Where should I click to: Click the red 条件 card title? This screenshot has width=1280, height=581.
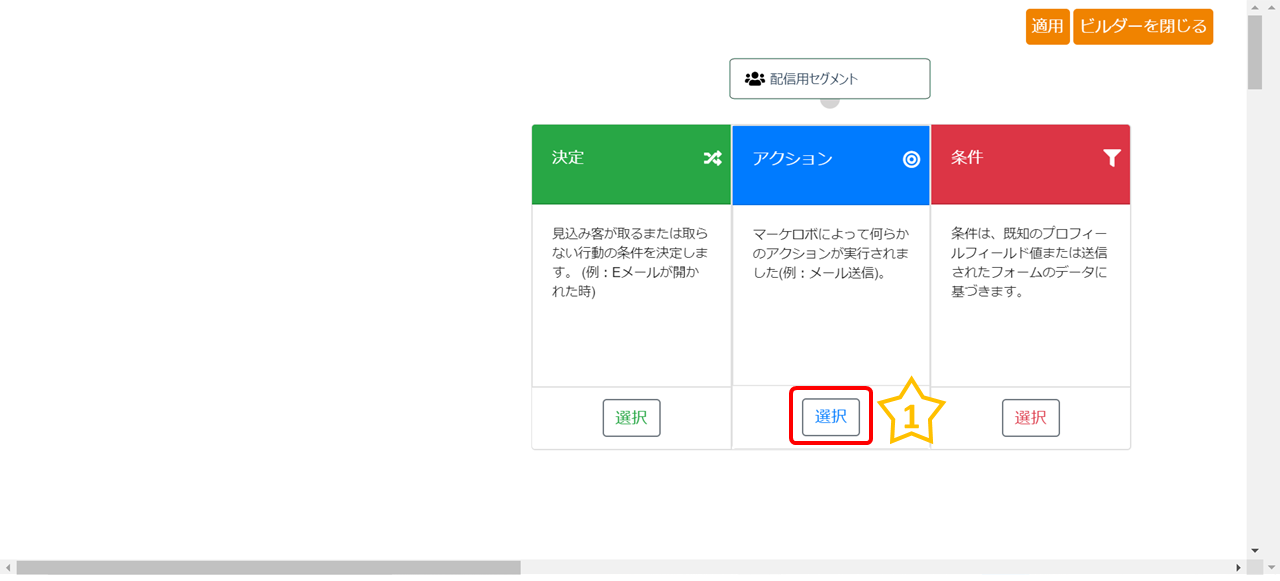coord(967,158)
